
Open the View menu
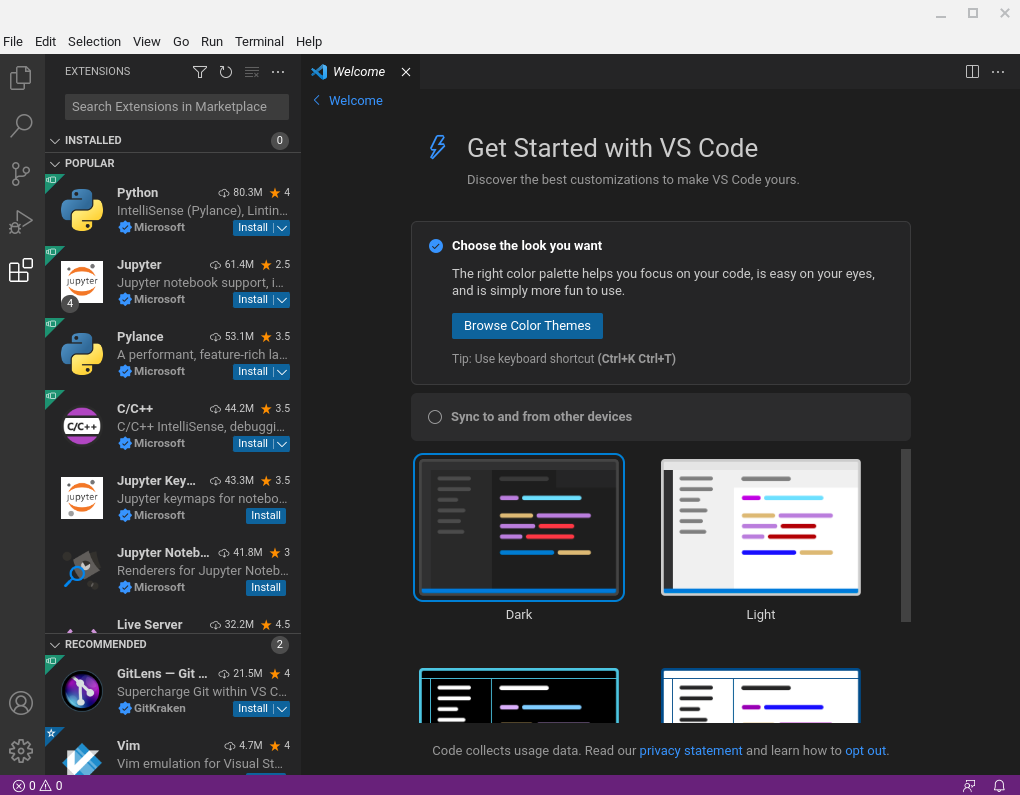pyautogui.click(x=146, y=42)
